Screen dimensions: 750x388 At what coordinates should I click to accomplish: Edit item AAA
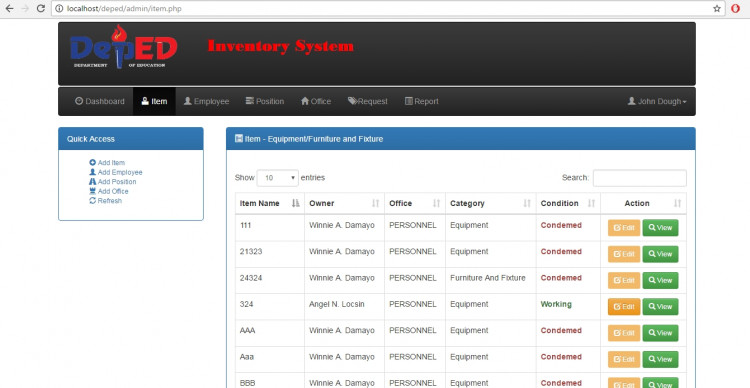click(x=624, y=333)
